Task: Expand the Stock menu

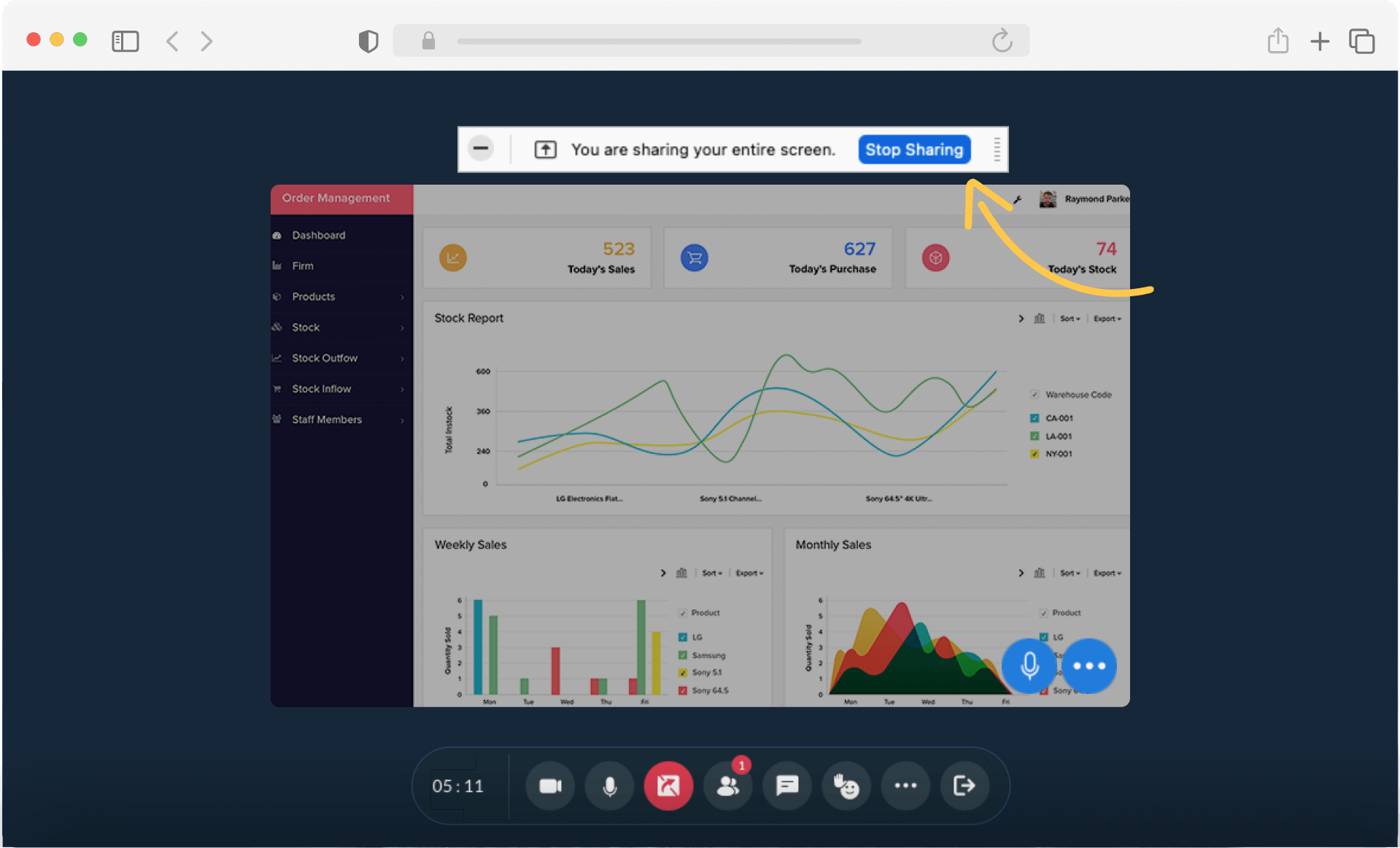Action: (x=341, y=327)
